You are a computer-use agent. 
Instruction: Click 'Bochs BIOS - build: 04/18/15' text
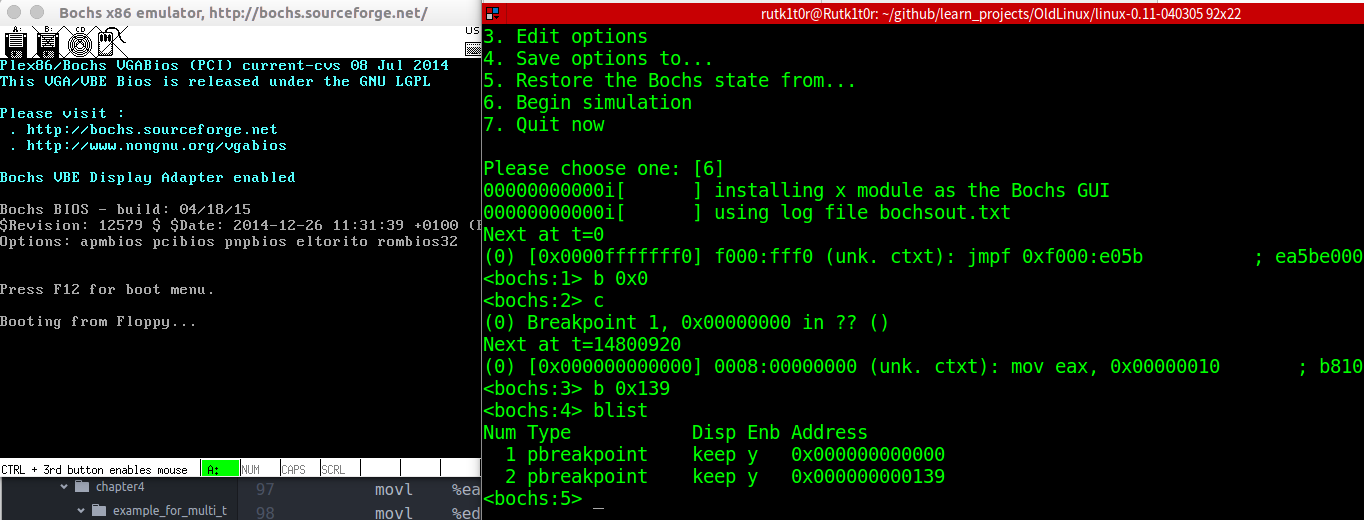point(125,209)
